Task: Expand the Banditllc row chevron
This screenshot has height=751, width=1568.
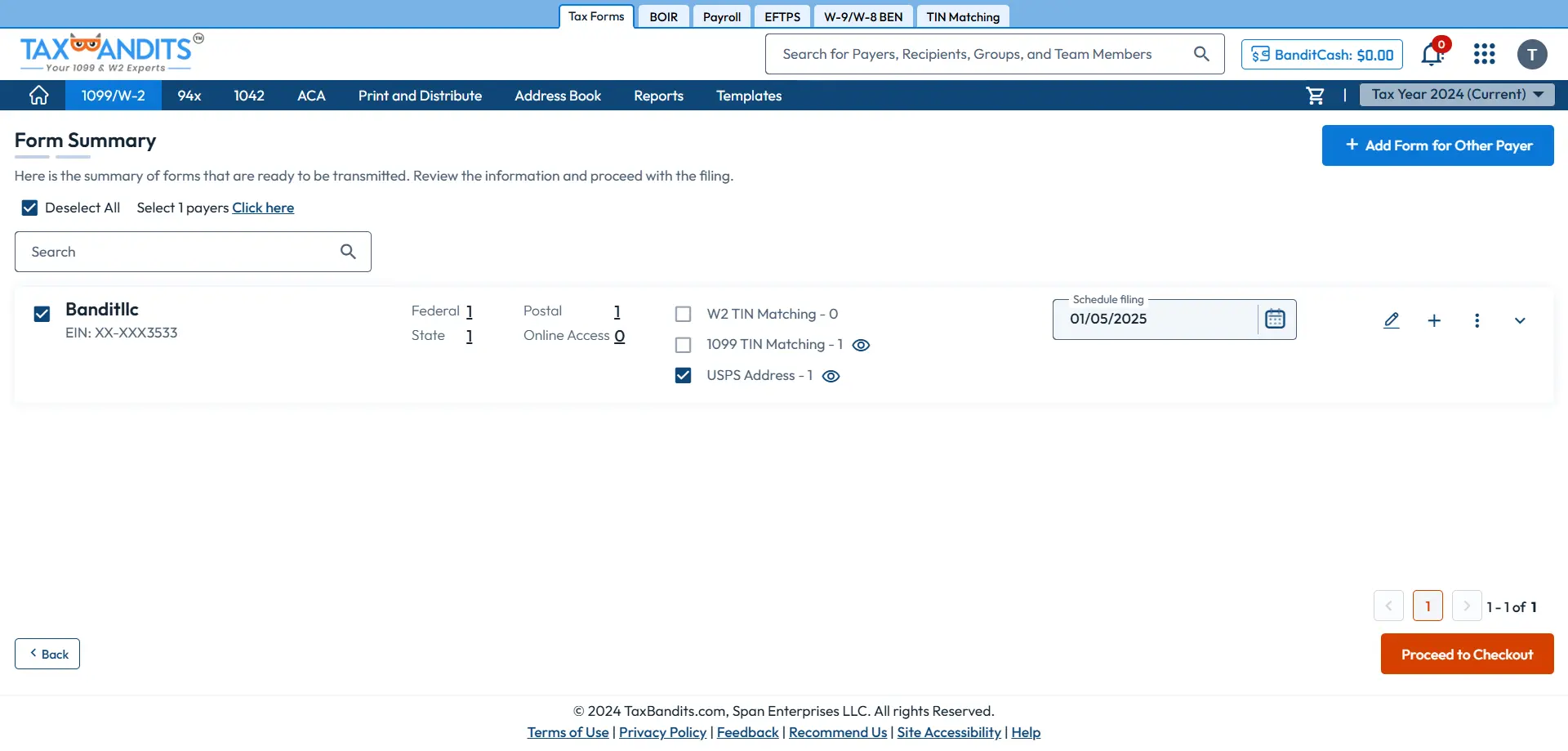Action: pyautogui.click(x=1520, y=320)
